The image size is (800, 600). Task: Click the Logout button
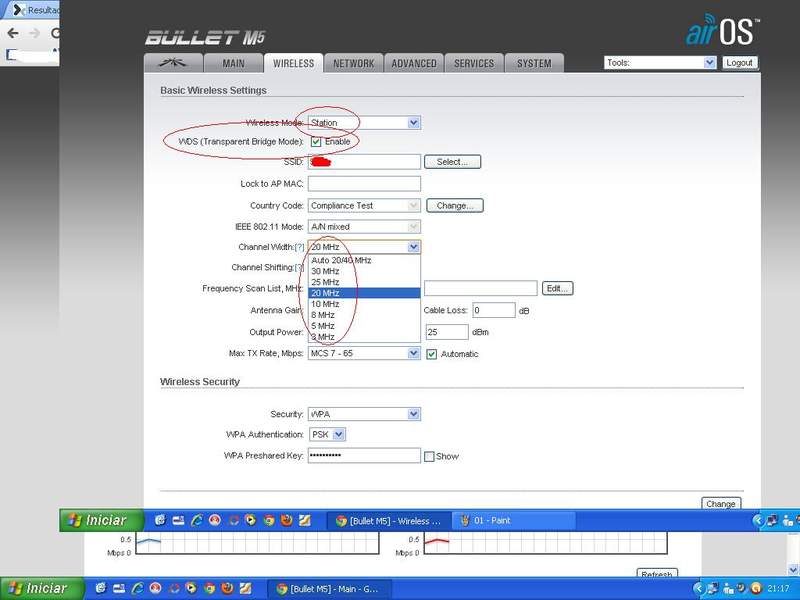click(x=740, y=63)
